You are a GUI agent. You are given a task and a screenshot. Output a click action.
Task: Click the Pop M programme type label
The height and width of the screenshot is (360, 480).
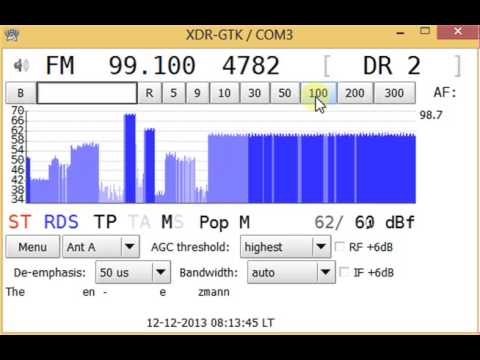point(224,223)
